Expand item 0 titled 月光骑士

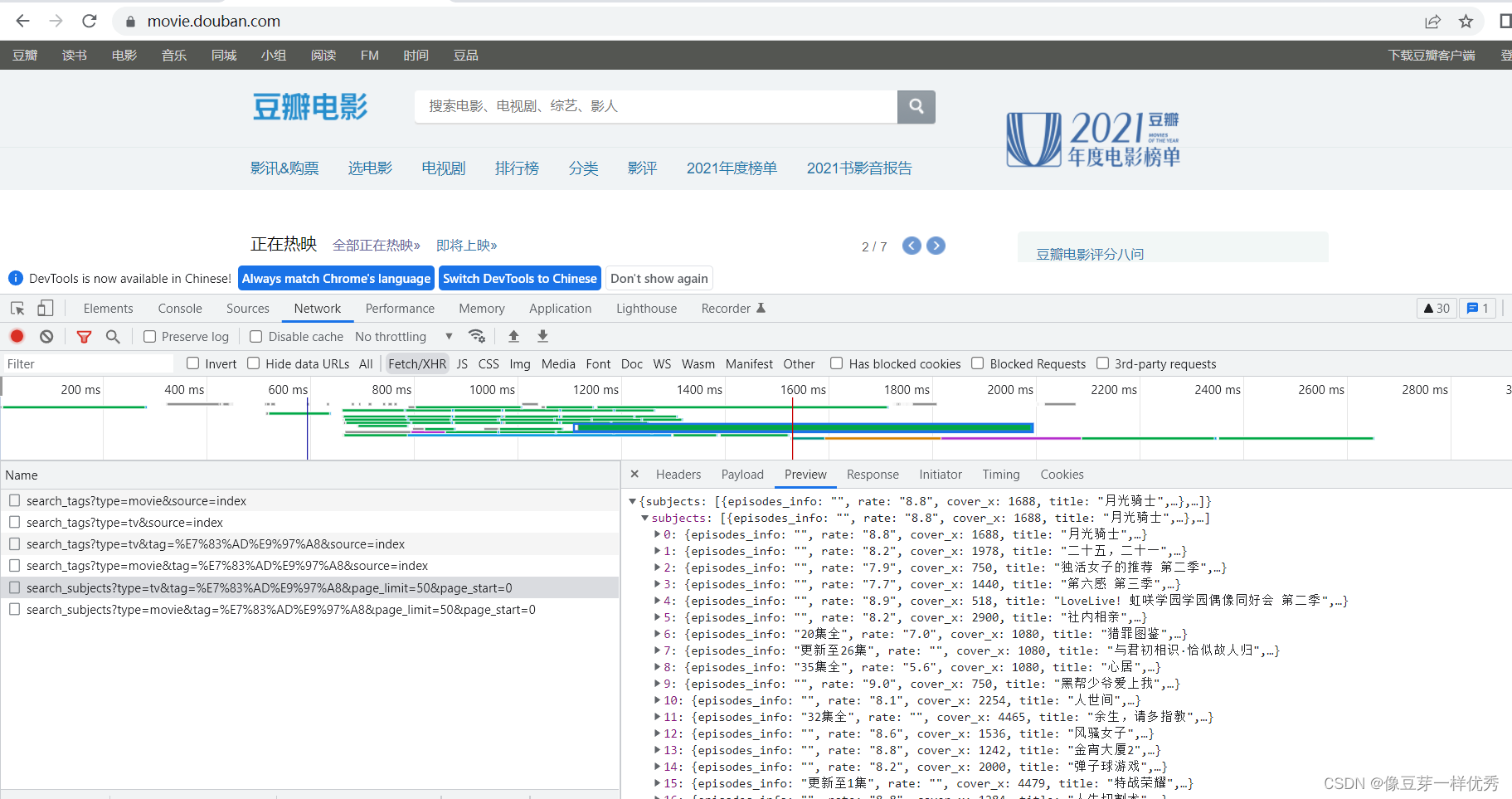pos(657,534)
